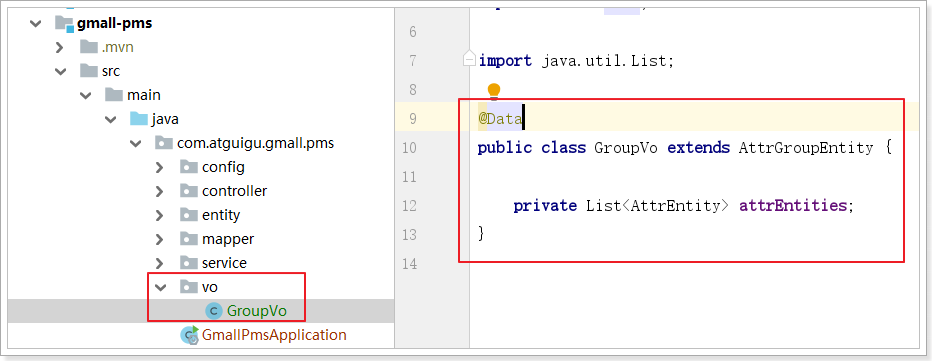This screenshot has width=932, height=361.
Task: Click the src folder icon
Action: tap(89, 71)
